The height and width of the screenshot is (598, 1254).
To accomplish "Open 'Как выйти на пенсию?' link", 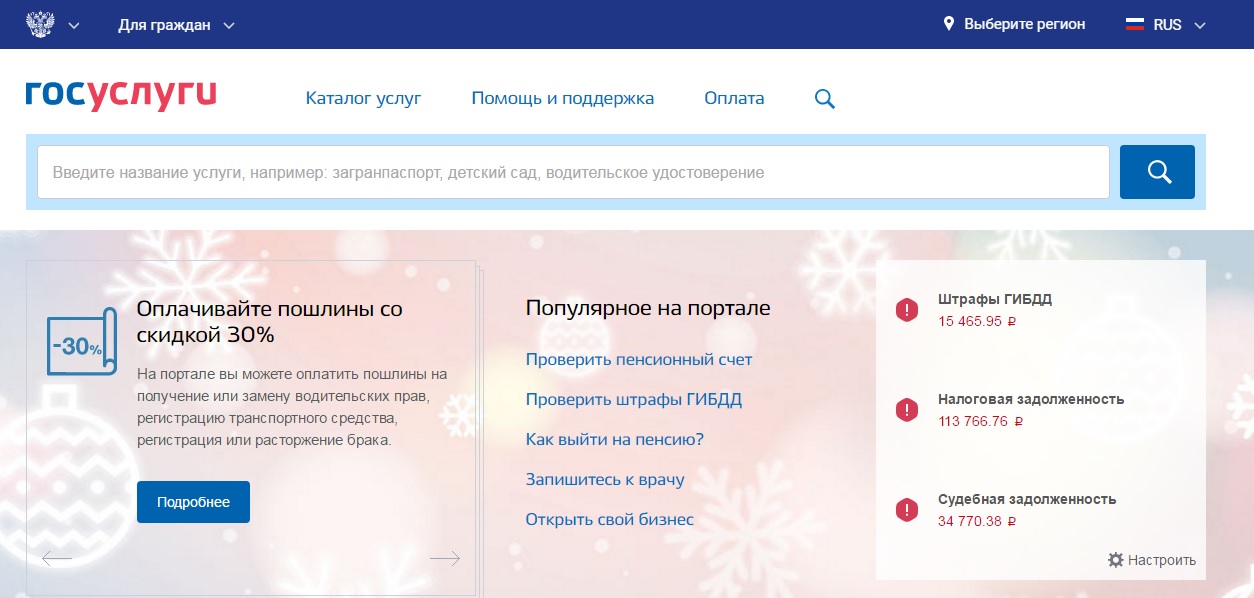I will (x=615, y=439).
